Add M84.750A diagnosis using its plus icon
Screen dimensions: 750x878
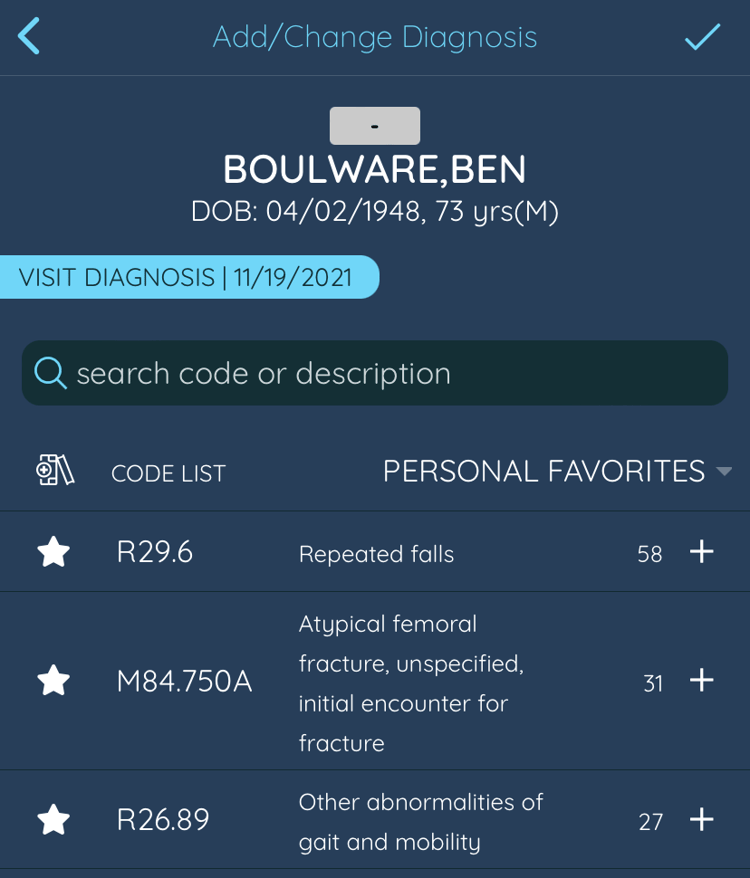click(702, 681)
